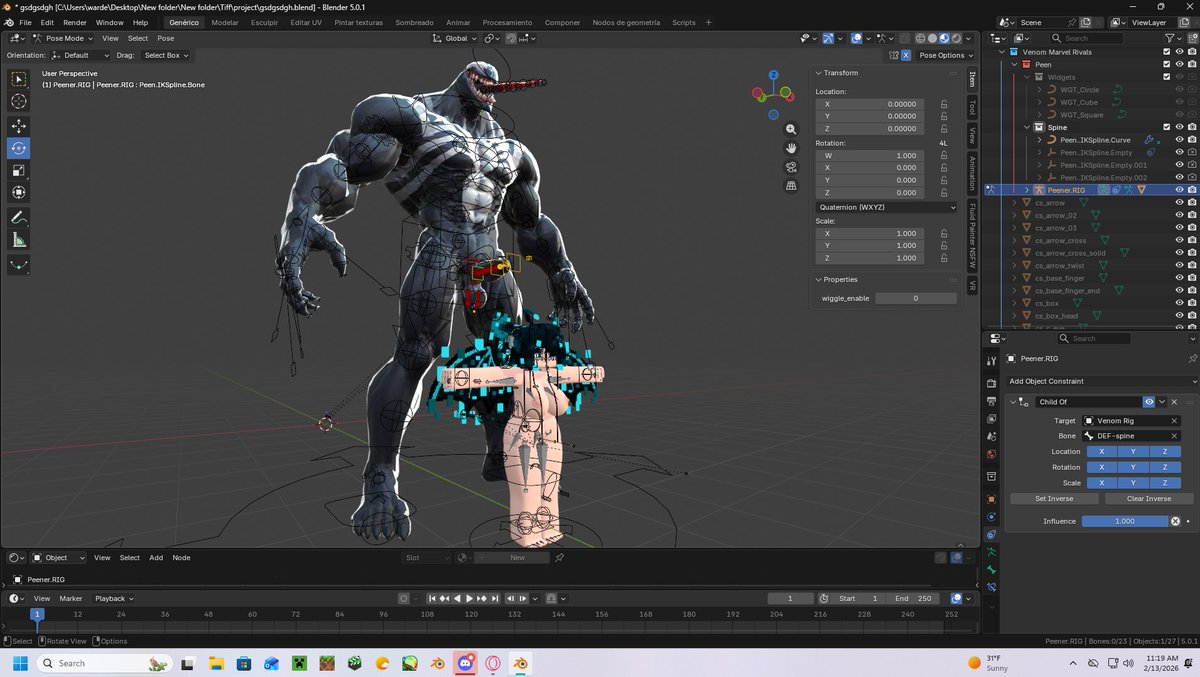The height and width of the screenshot is (677, 1200).
Task: Open Add Object Constraint dropdown
Action: [x=1101, y=381]
